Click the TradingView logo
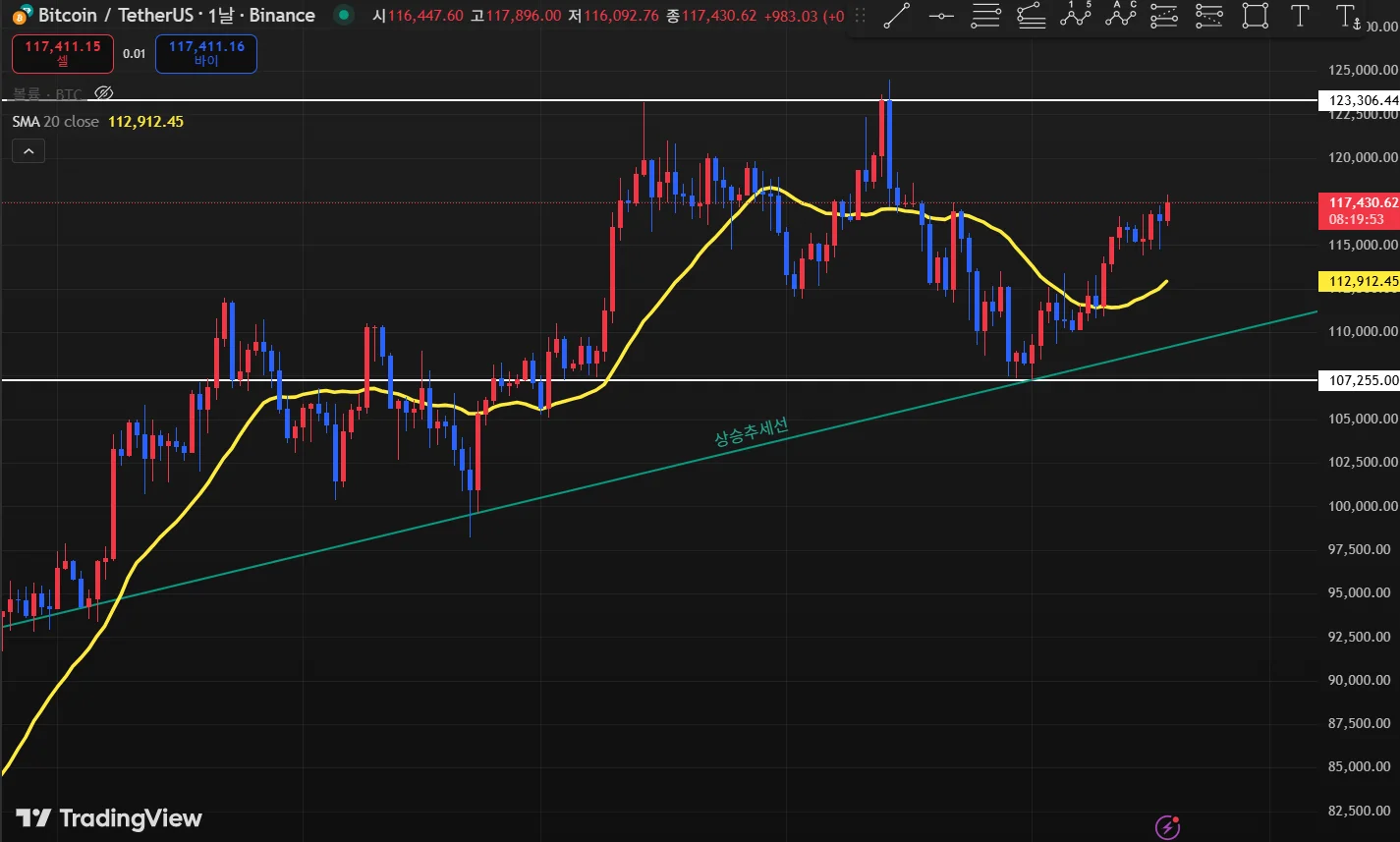1400x842 pixels. (109, 818)
